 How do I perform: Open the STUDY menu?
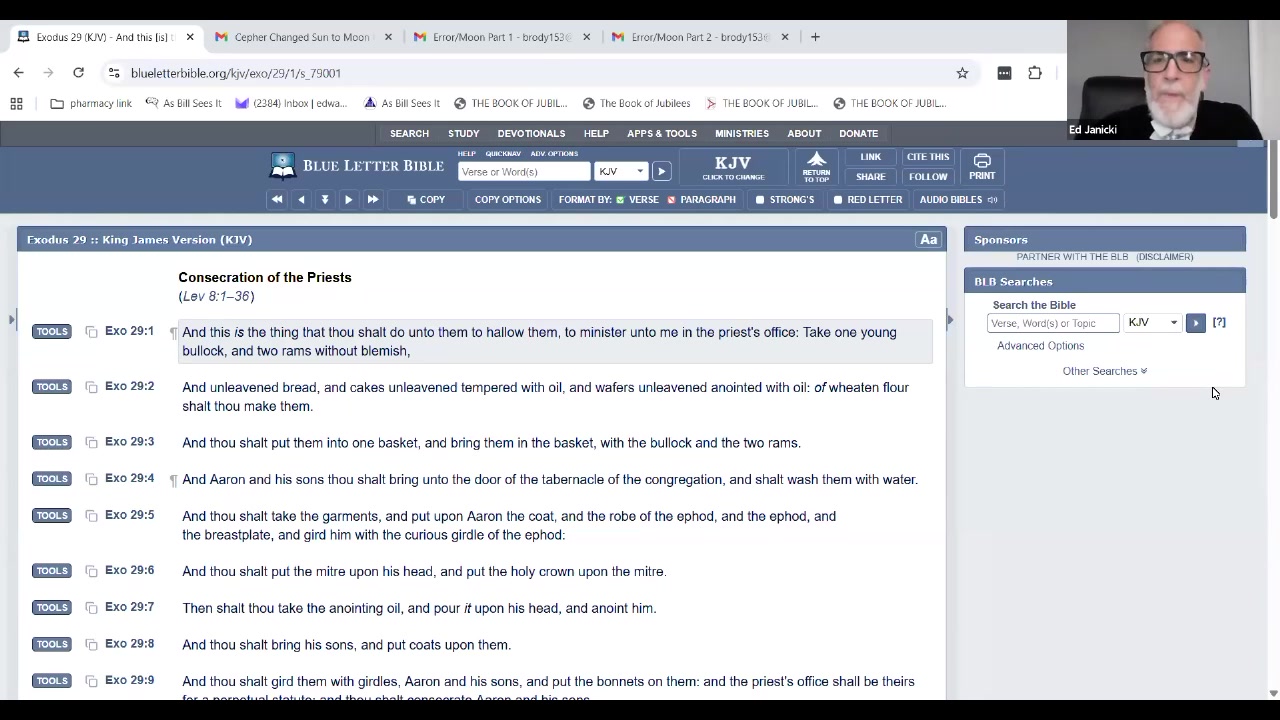[x=463, y=133]
